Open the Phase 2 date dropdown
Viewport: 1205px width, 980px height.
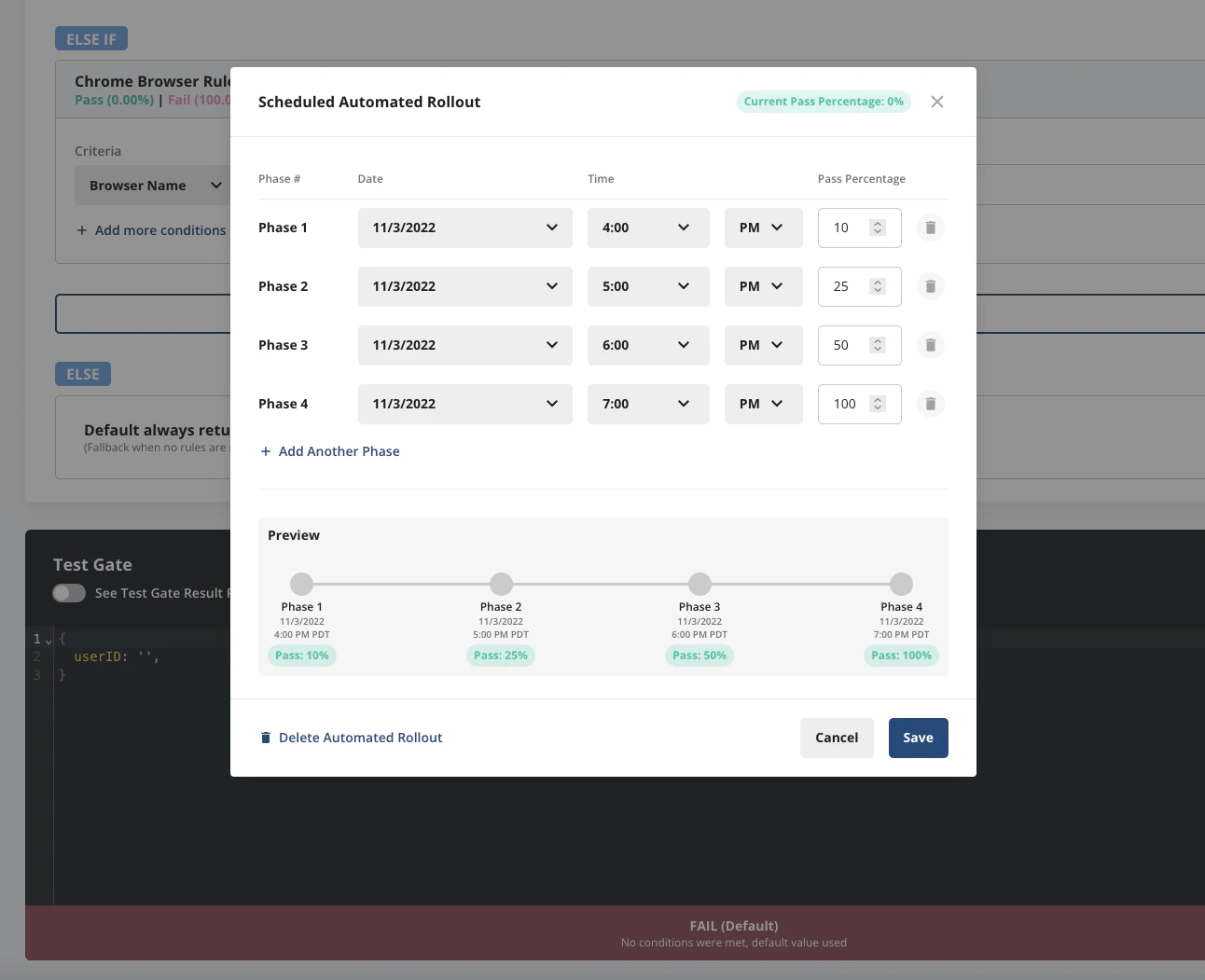point(465,286)
